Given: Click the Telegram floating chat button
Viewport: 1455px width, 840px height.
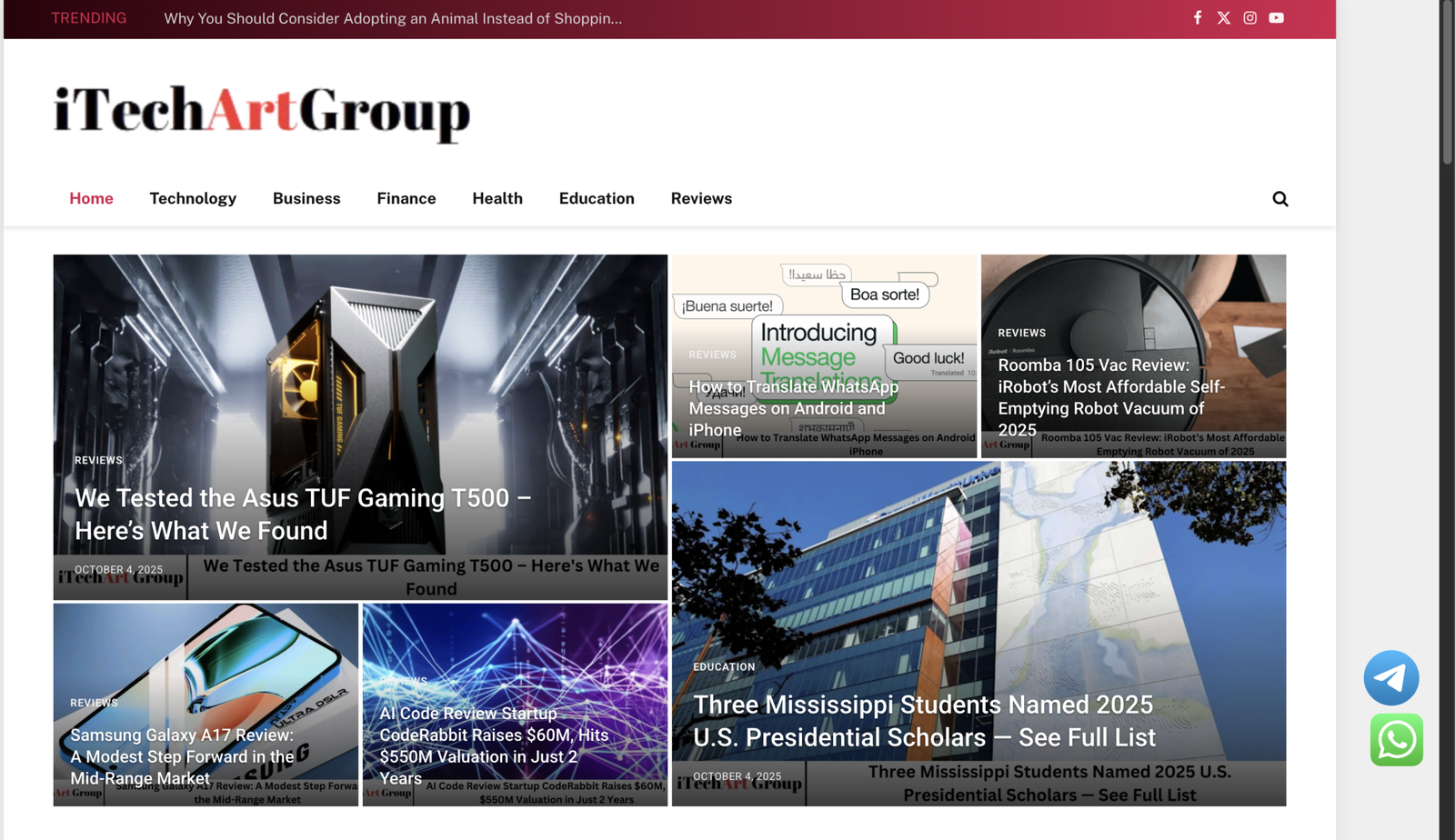Looking at the screenshot, I should (1391, 678).
